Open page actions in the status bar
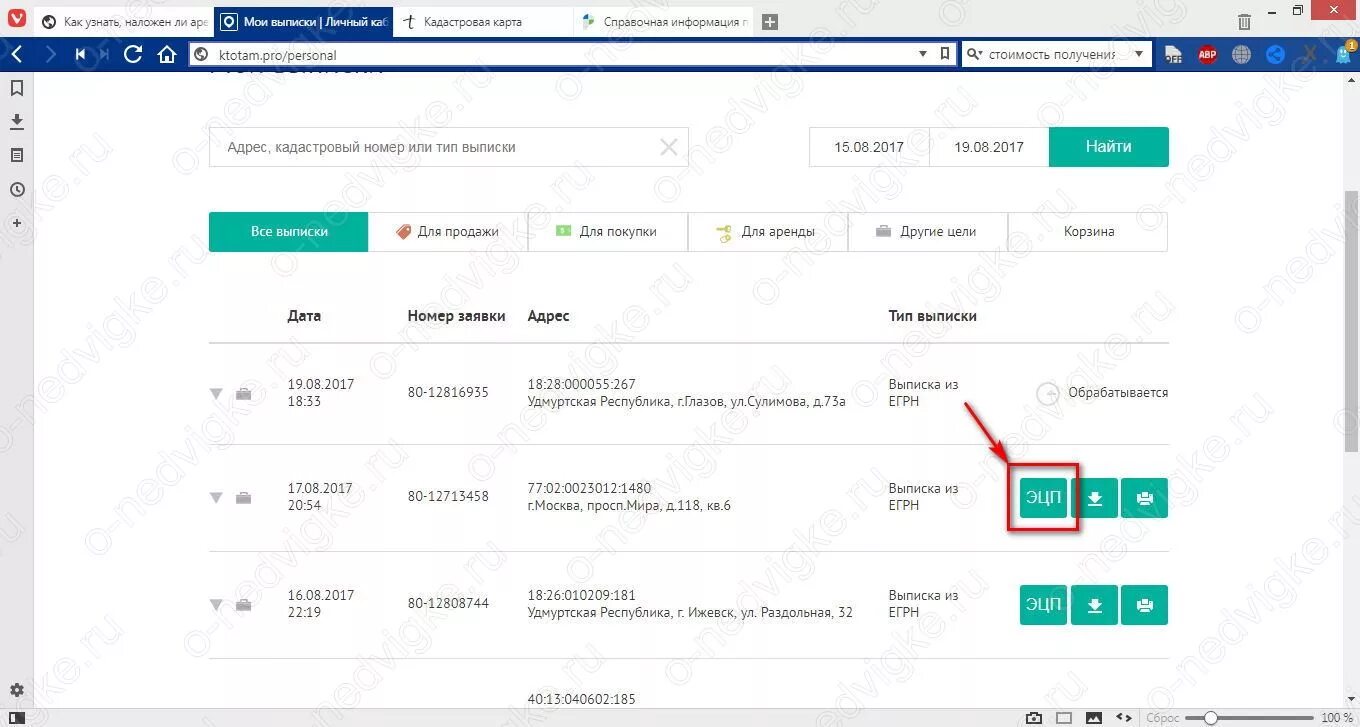 (1124, 717)
